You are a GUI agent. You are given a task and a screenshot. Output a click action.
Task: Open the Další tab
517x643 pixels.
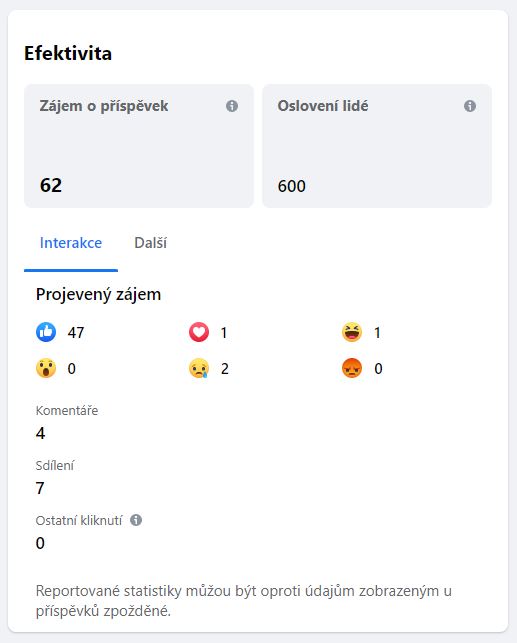150,243
